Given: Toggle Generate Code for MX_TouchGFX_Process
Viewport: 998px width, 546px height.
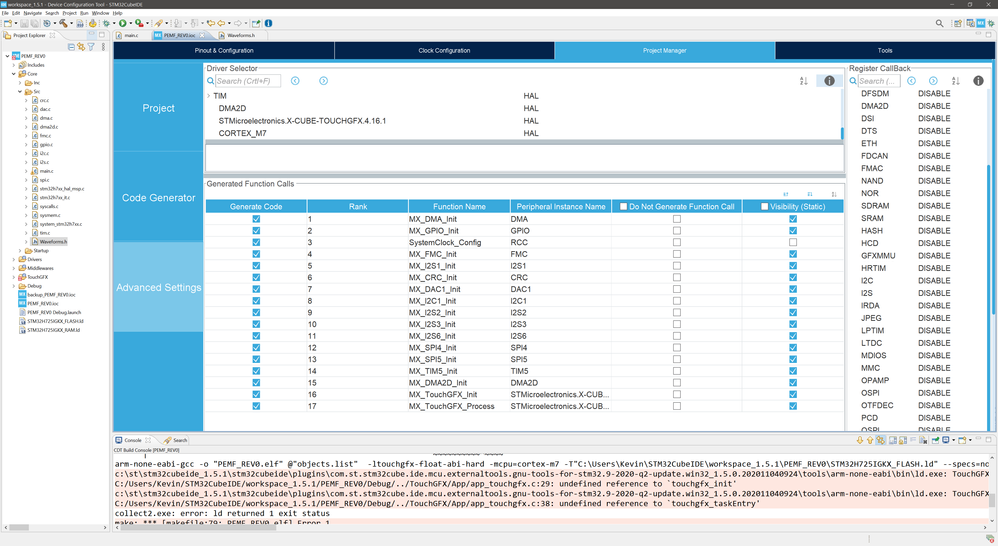Looking at the screenshot, I should [x=256, y=406].
